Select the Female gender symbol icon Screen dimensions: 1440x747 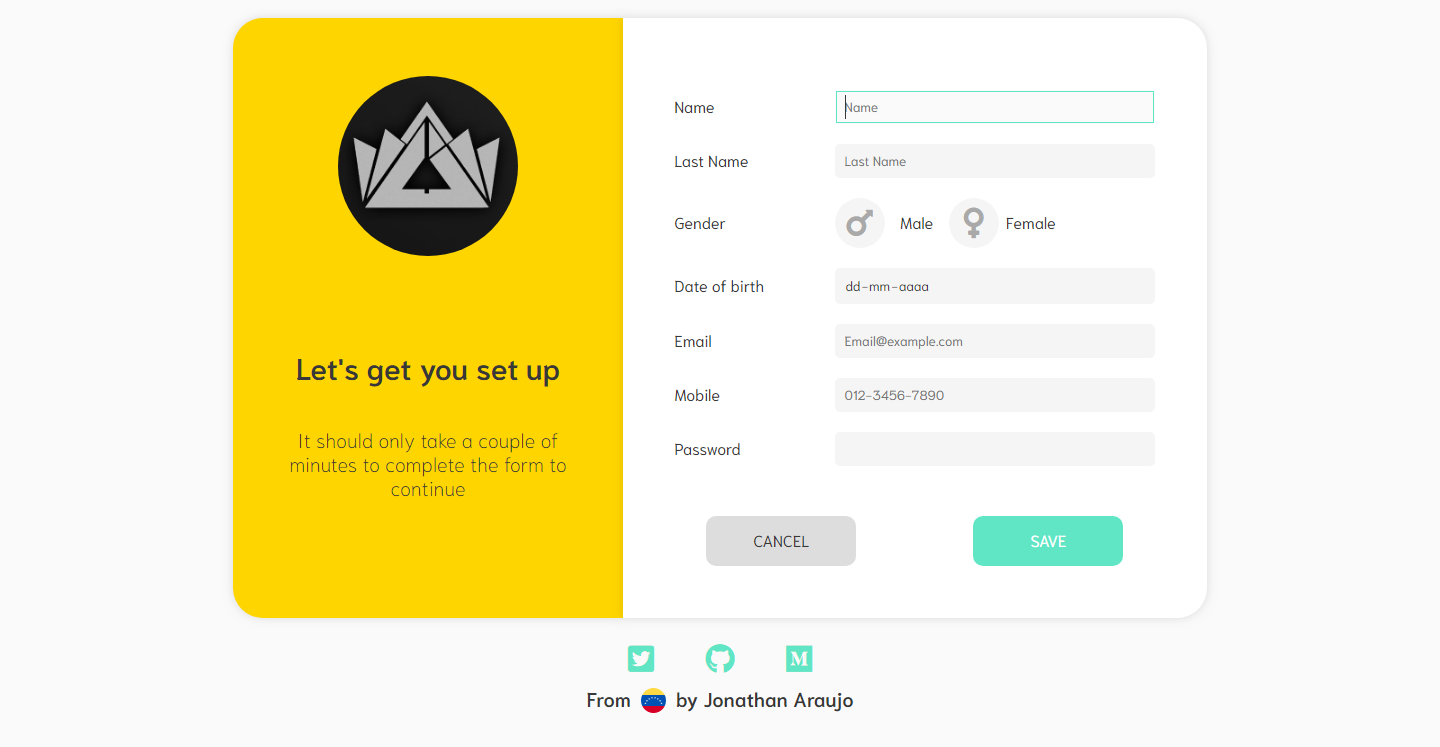(x=973, y=223)
